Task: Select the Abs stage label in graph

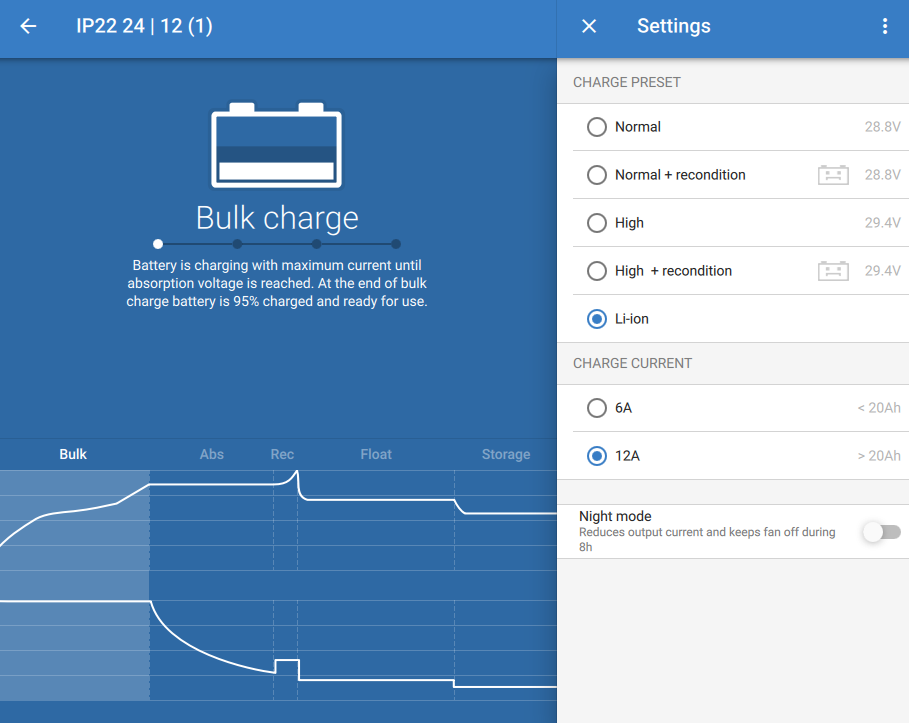Action: coord(212,454)
